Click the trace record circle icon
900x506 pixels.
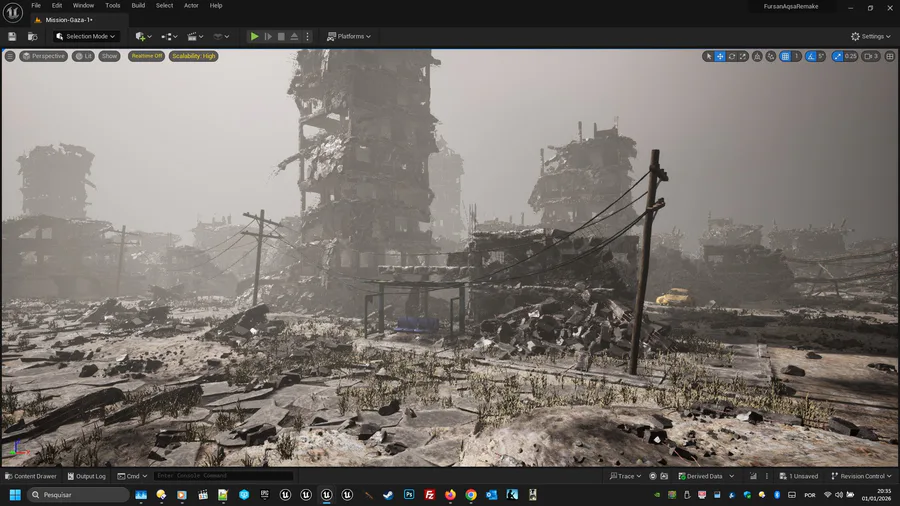(653, 476)
